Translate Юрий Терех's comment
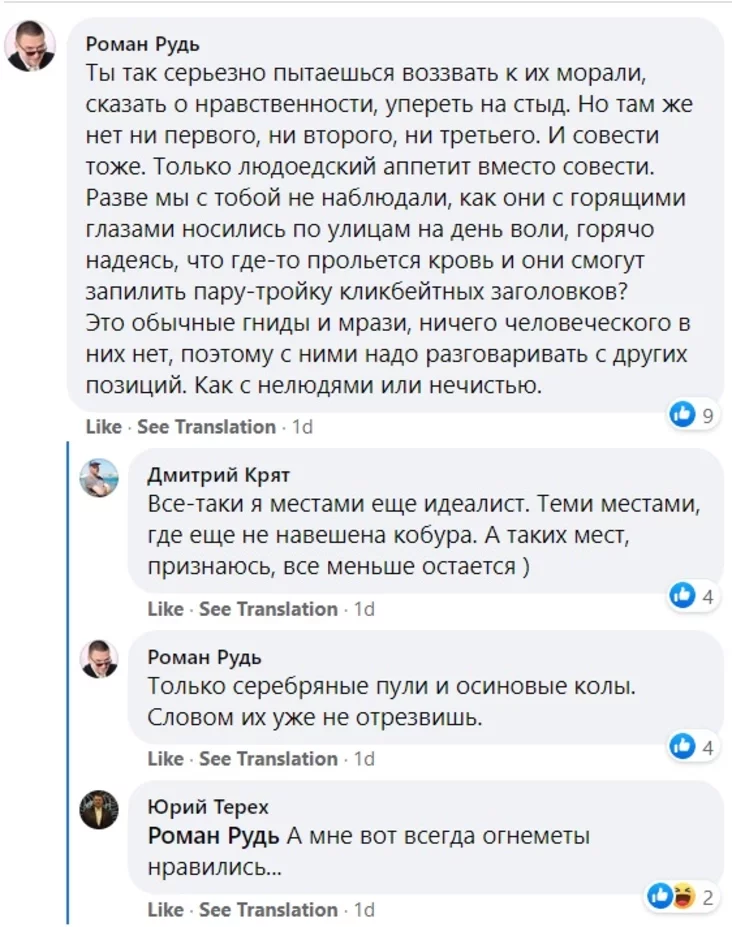 pos(268,910)
